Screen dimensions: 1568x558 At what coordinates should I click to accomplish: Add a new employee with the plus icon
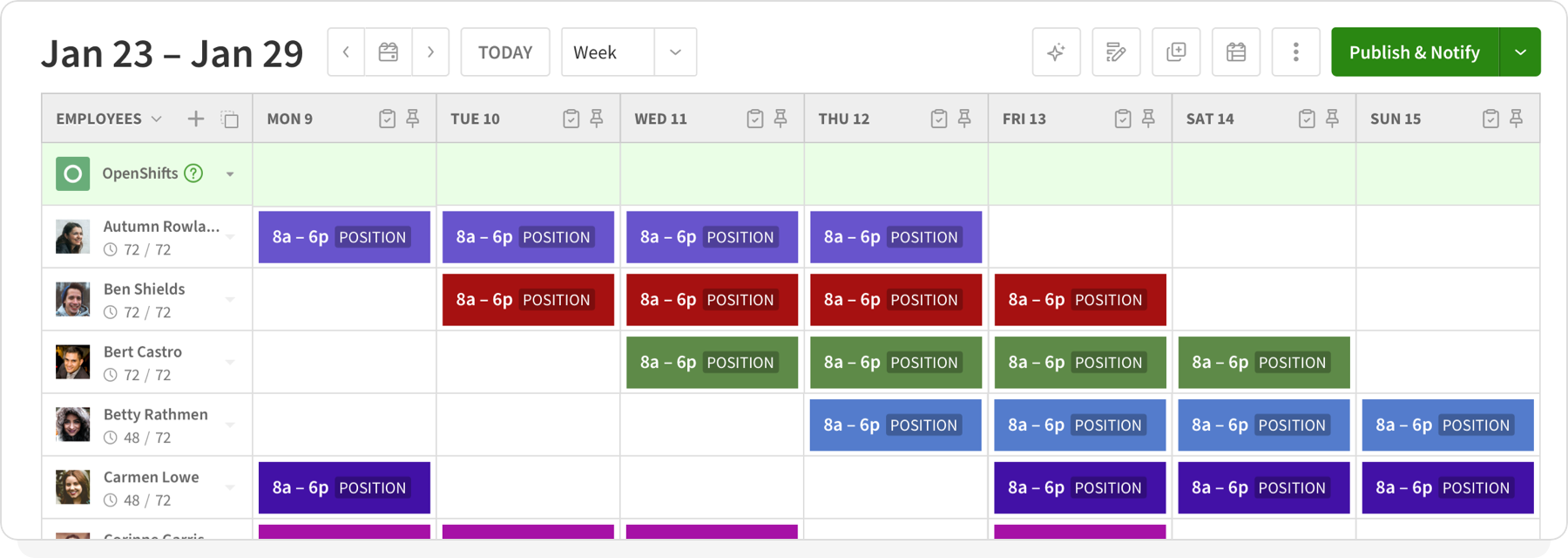click(196, 119)
